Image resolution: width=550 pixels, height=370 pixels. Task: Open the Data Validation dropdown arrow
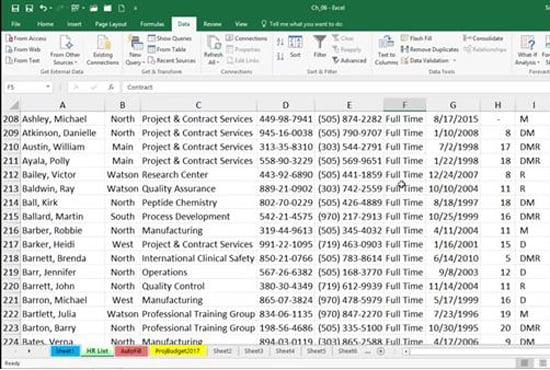454,61
